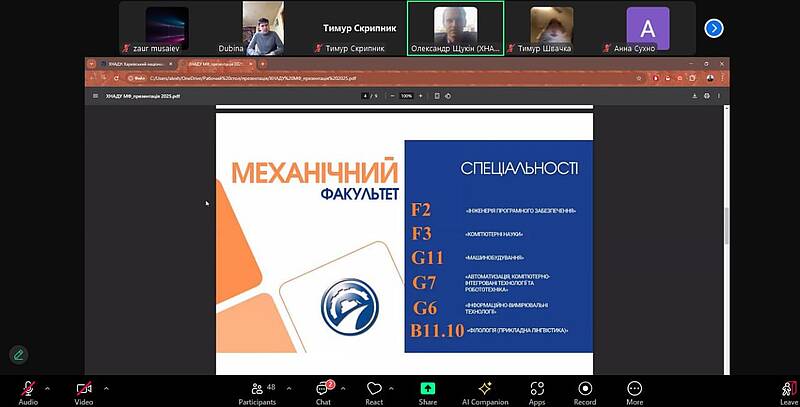The width and height of the screenshot is (800, 407).
Task: Click PDF file title ХНАДУ МФ_презентація 2025.pdf
Action: pyautogui.click(x=143, y=96)
